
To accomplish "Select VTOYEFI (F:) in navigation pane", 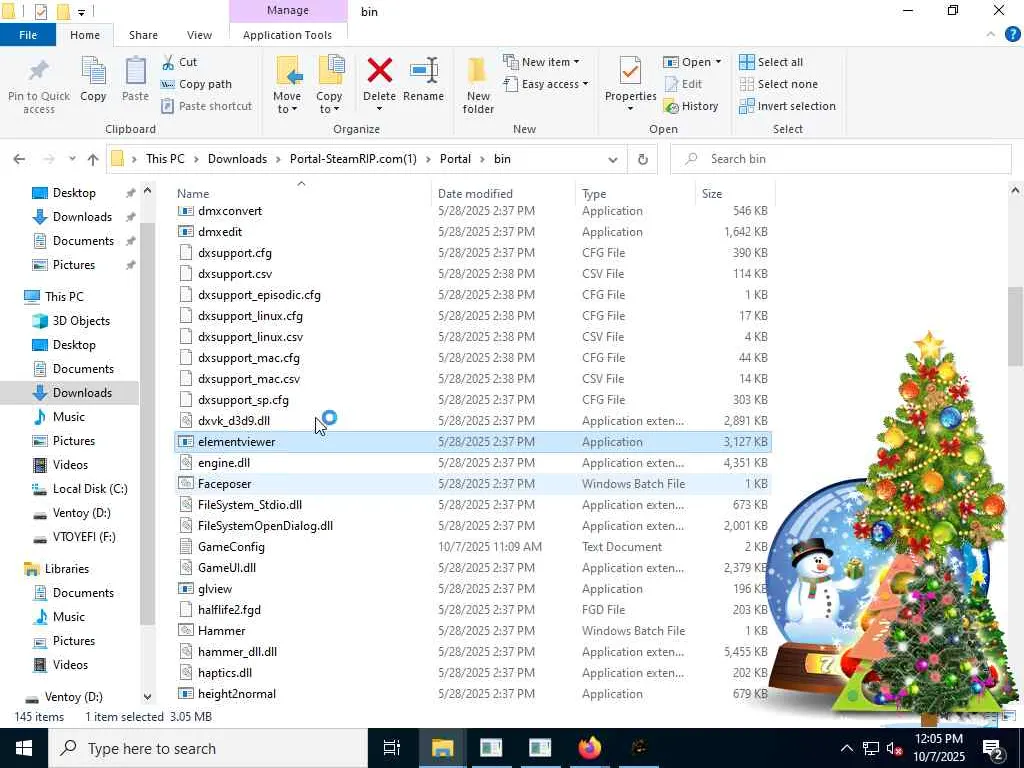I will (x=84, y=537).
